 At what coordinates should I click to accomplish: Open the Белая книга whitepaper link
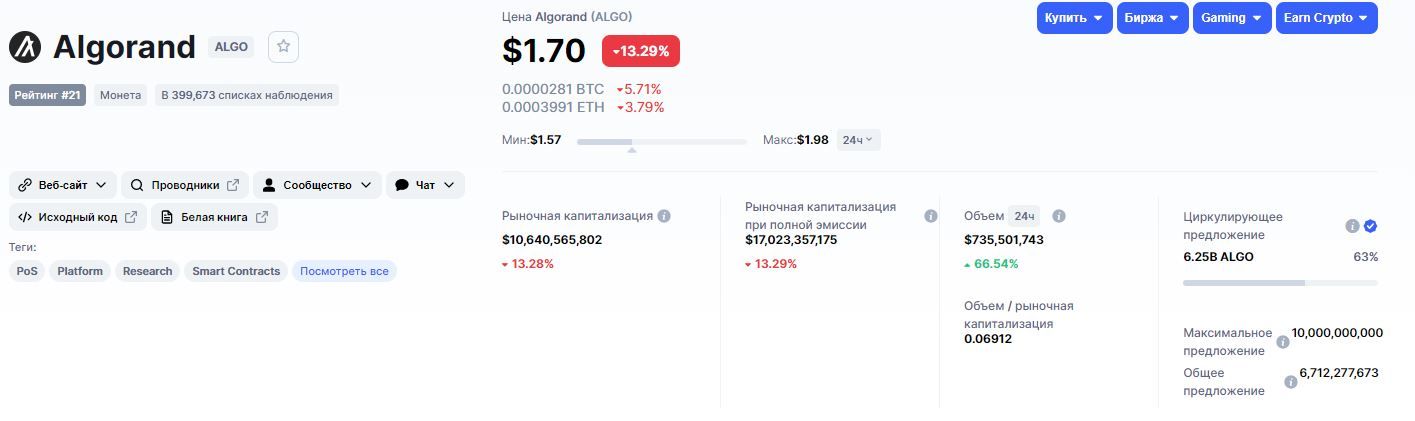214,217
